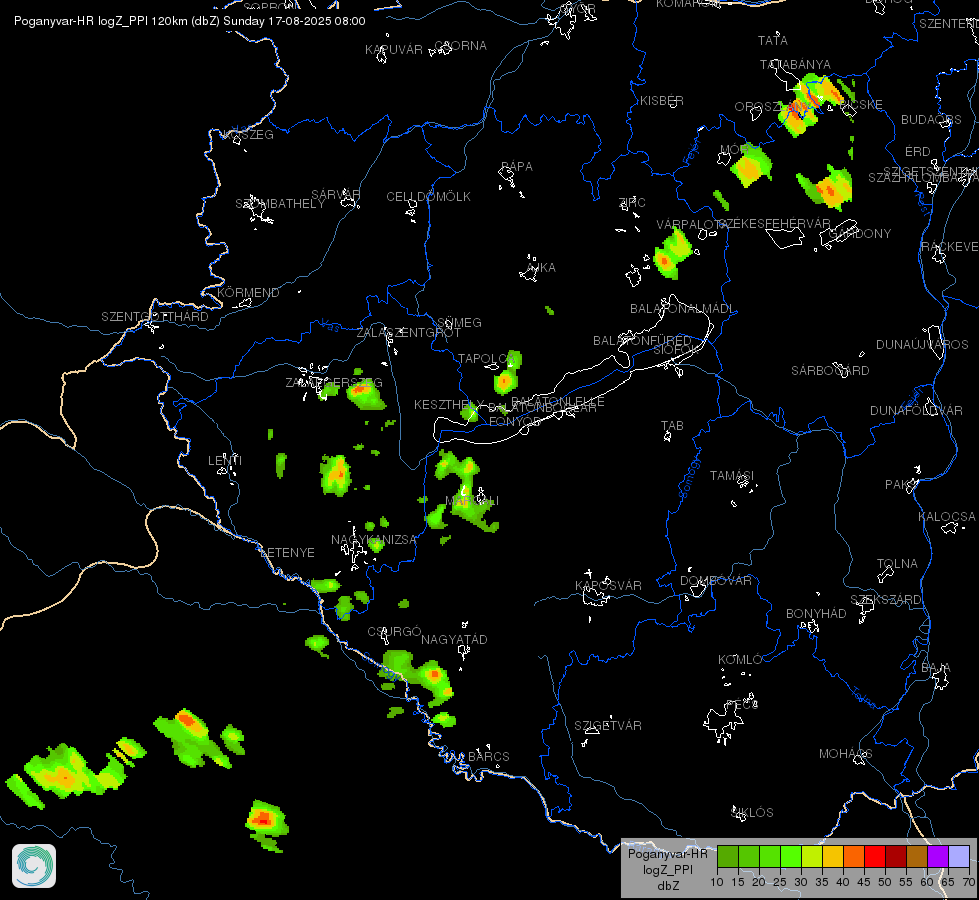
Task: Select the "CSURGÓ" town label
Action: (395, 631)
